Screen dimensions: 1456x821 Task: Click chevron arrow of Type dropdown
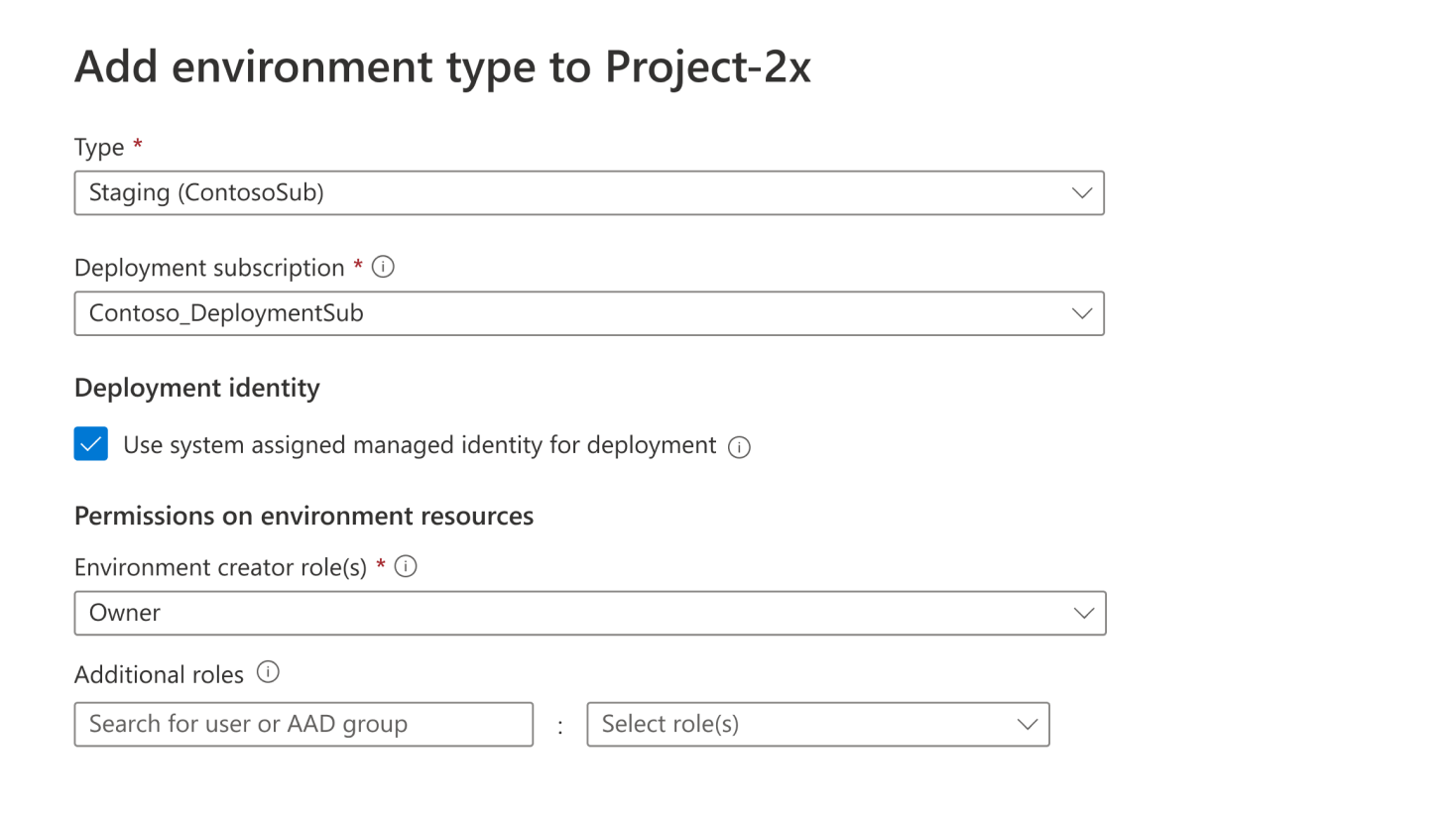tap(1081, 192)
